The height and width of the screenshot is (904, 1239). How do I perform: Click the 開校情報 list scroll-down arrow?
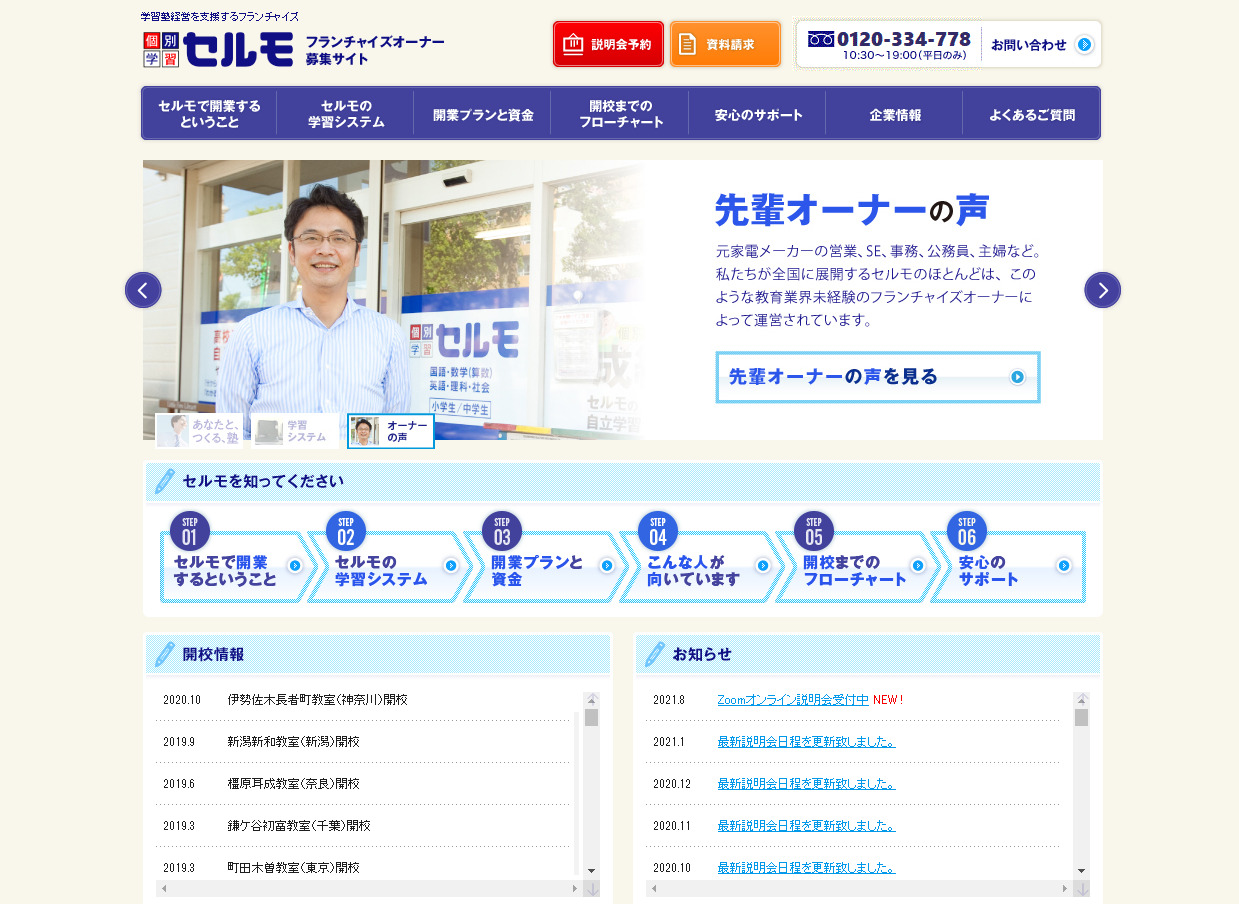591,872
